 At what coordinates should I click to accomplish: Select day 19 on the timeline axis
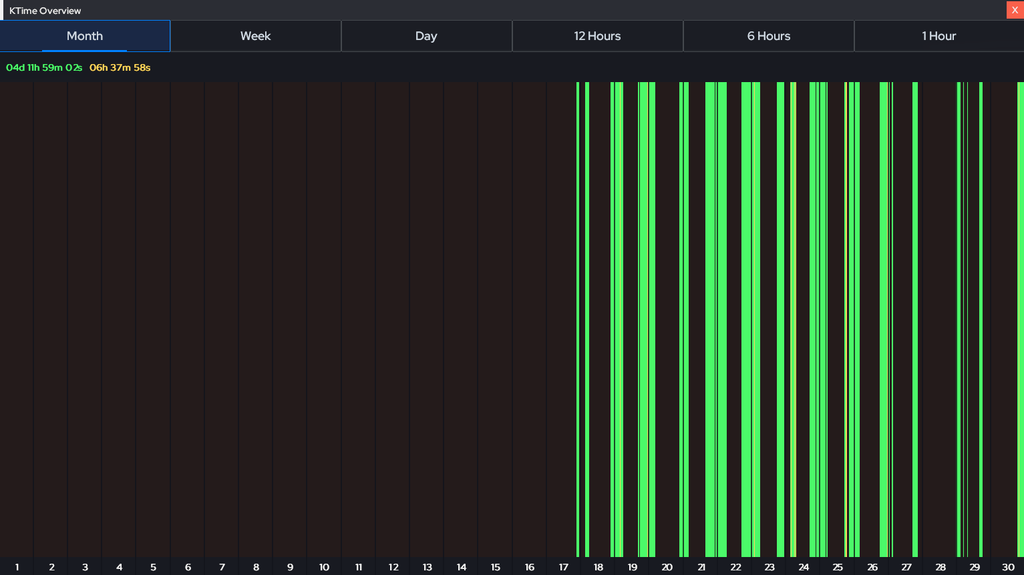632,567
